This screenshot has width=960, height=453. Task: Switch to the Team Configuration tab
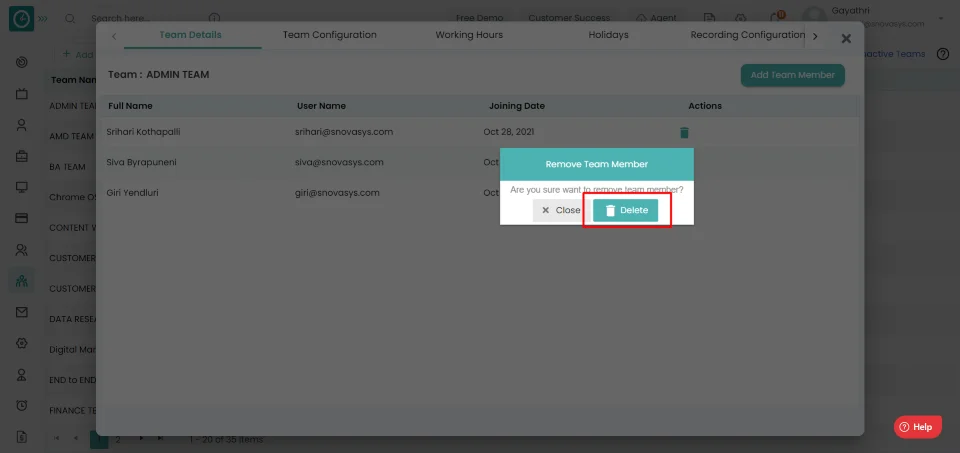[x=329, y=35]
